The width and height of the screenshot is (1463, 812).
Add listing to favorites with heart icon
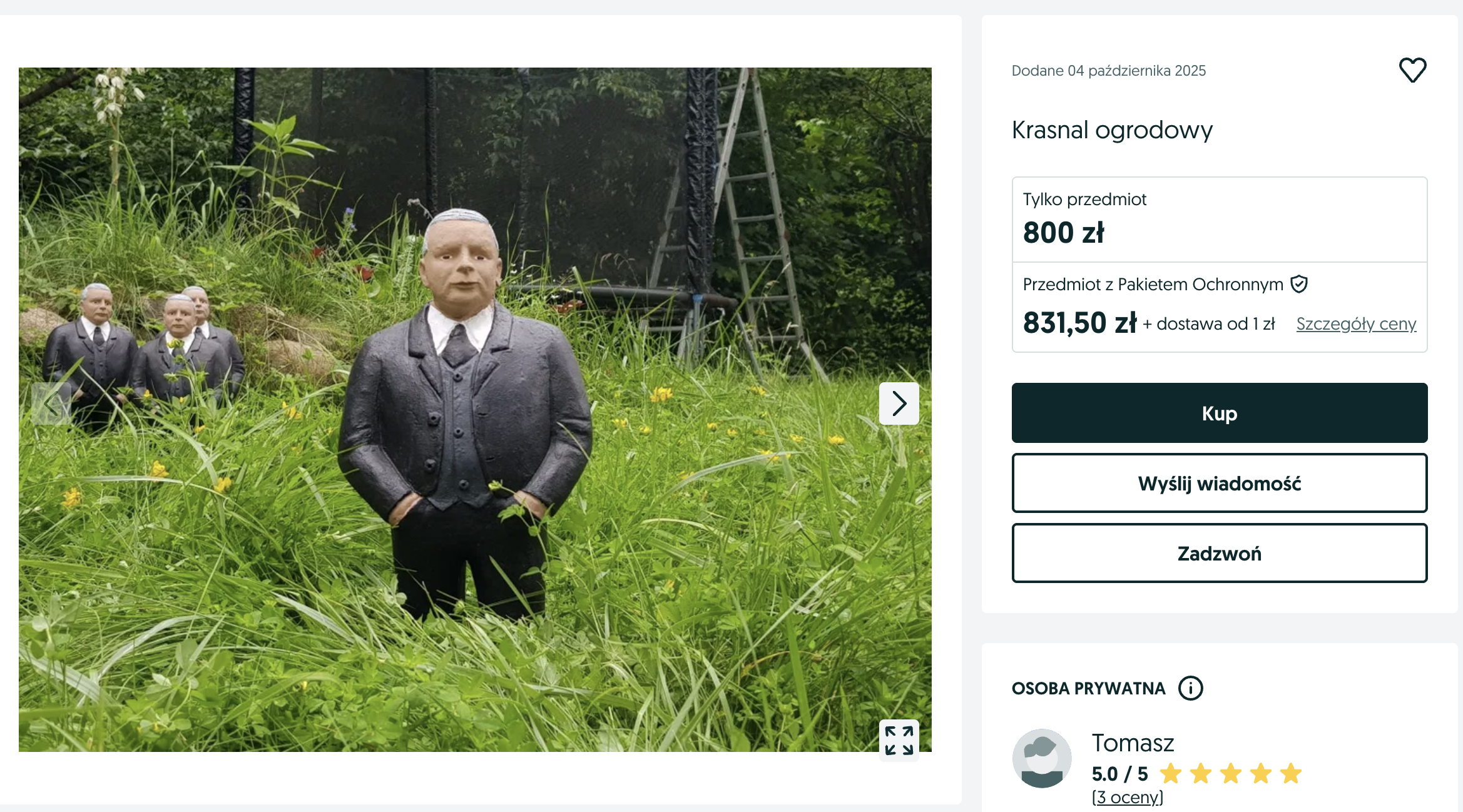(x=1412, y=70)
